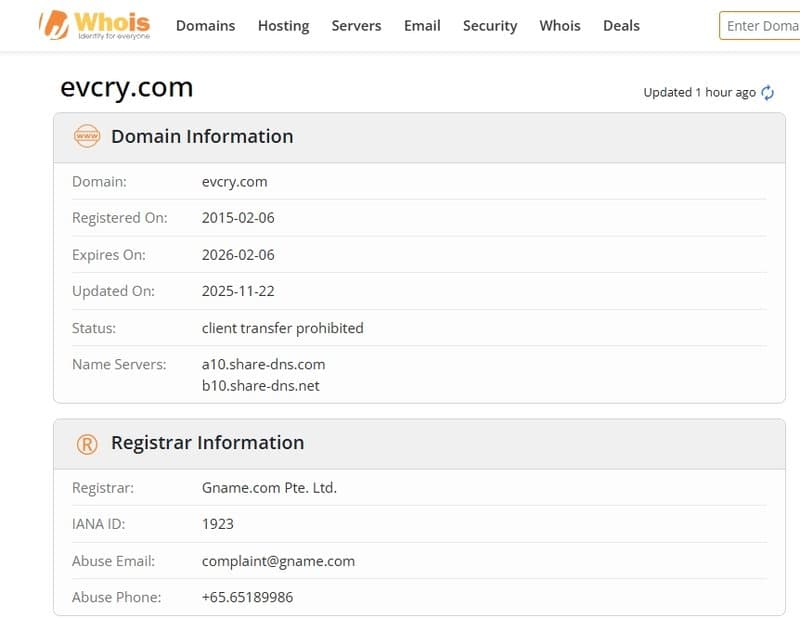Screen dimensions: 800x618
Task: Click the 'Abuse Phone:' label
Action: click(x=116, y=597)
